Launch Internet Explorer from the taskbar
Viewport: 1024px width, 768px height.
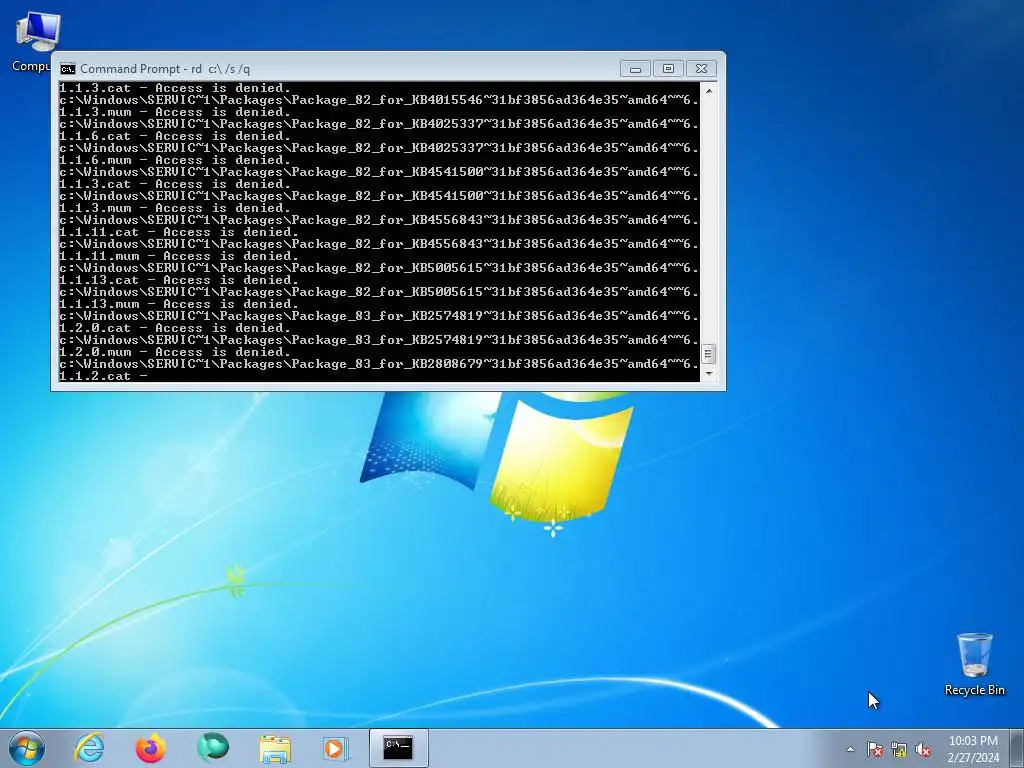click(89, 748)
